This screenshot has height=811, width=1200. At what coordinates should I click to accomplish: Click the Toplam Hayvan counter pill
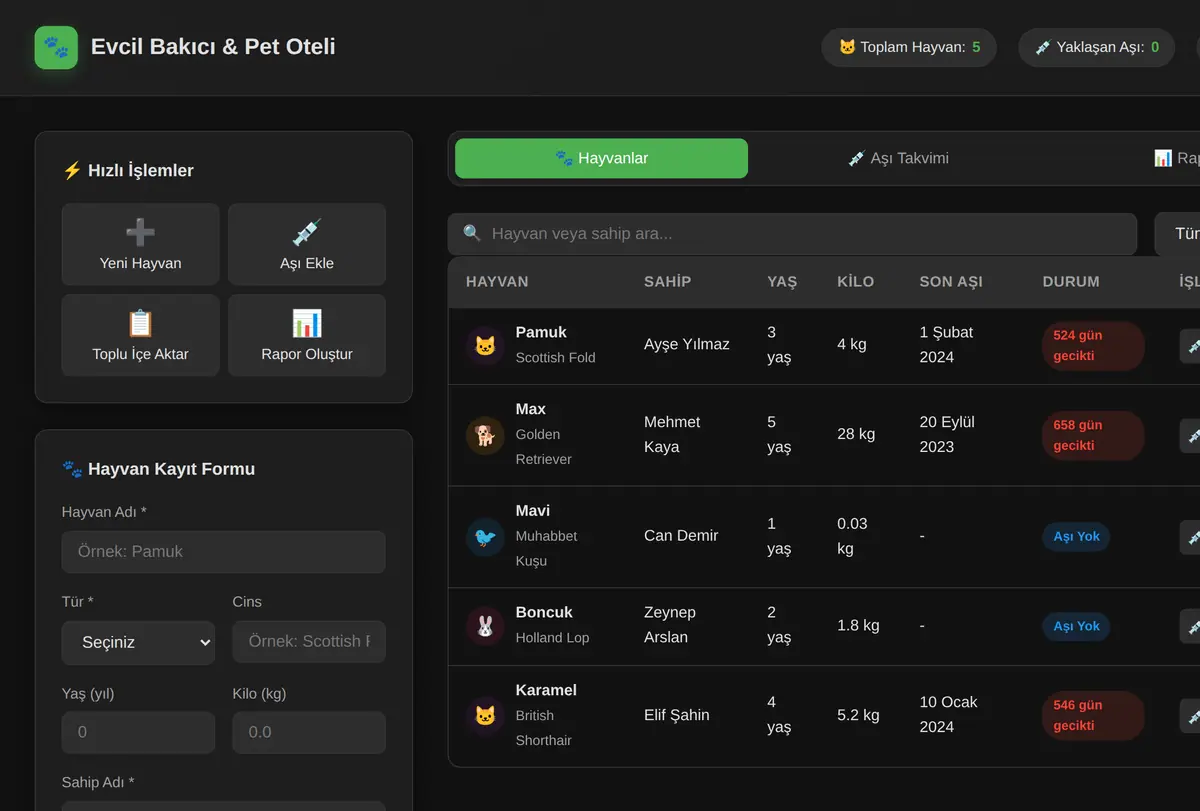click(909, 47)
